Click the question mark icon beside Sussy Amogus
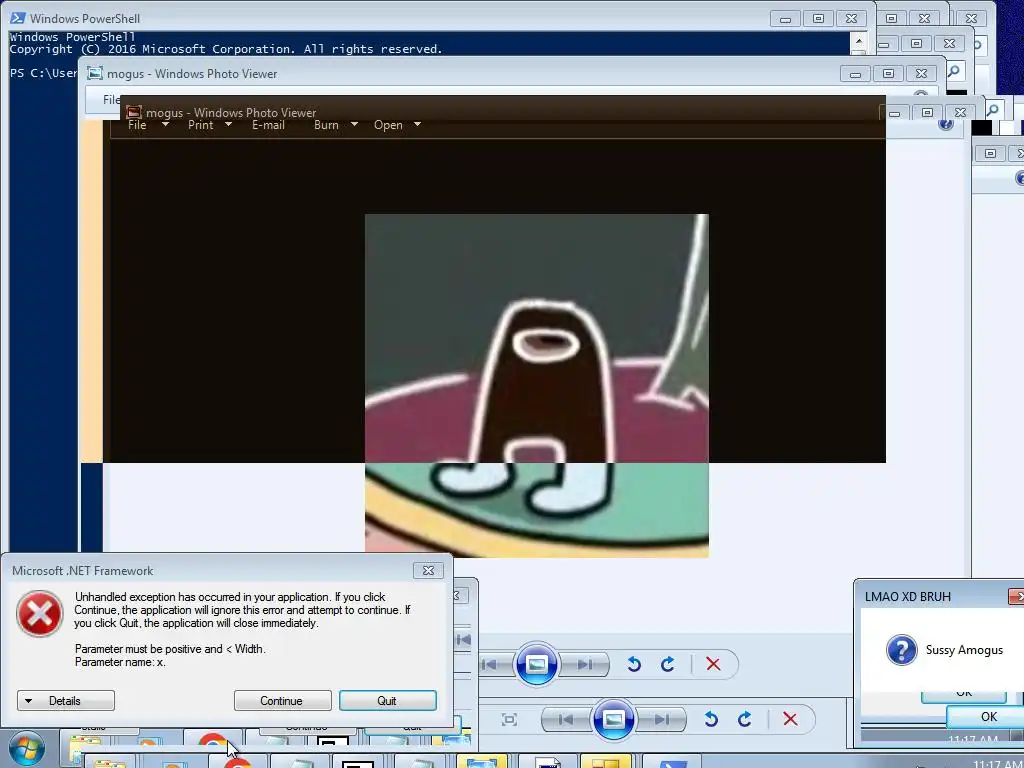The width and height of the screenshot is (1024, 768). pos(902,650)
